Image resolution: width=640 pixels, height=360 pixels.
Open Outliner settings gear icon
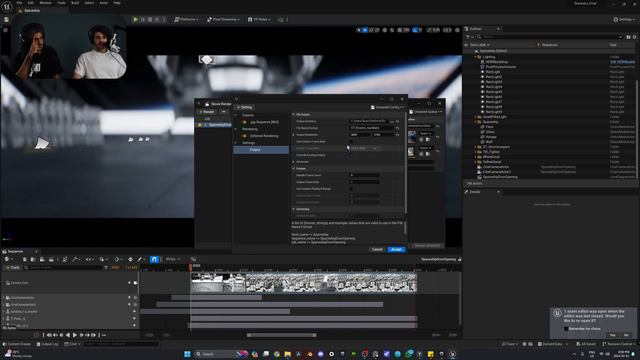[634, 37]
